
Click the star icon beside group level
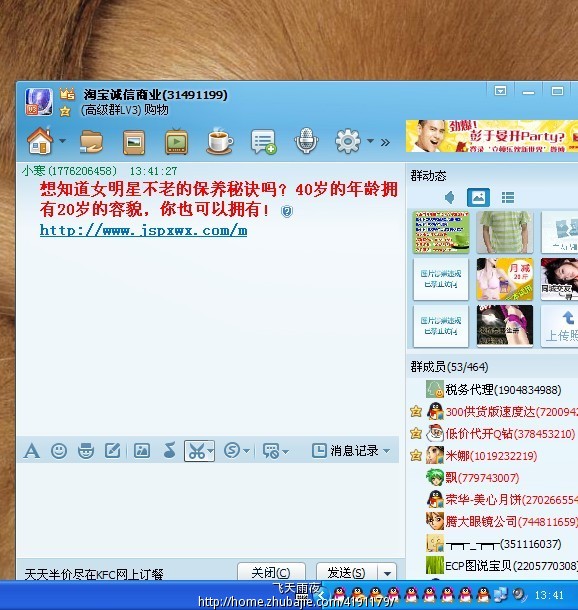point(65,112)
